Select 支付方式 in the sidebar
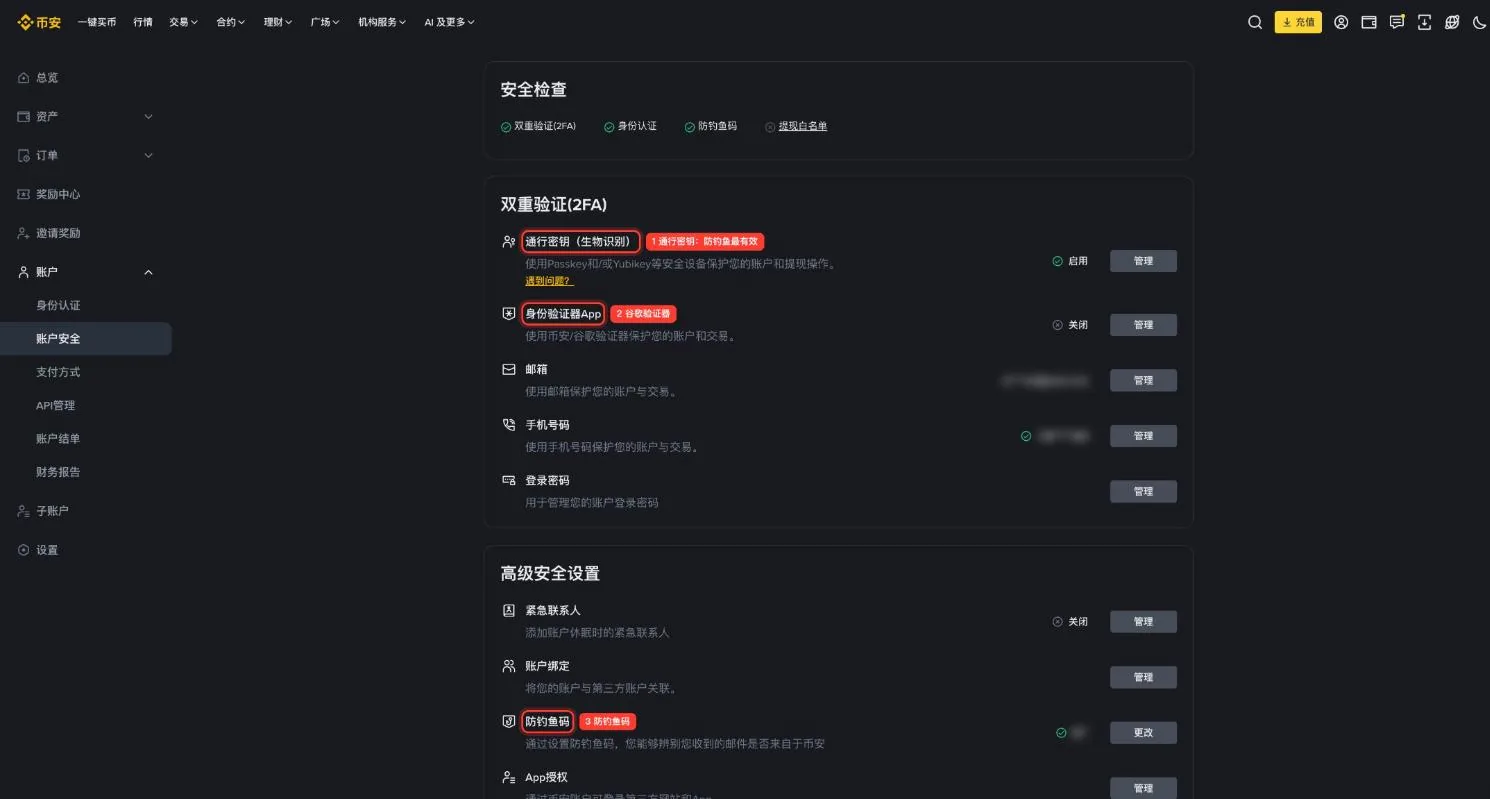This screenshot has height=799, width=1490. pos(58,372)
